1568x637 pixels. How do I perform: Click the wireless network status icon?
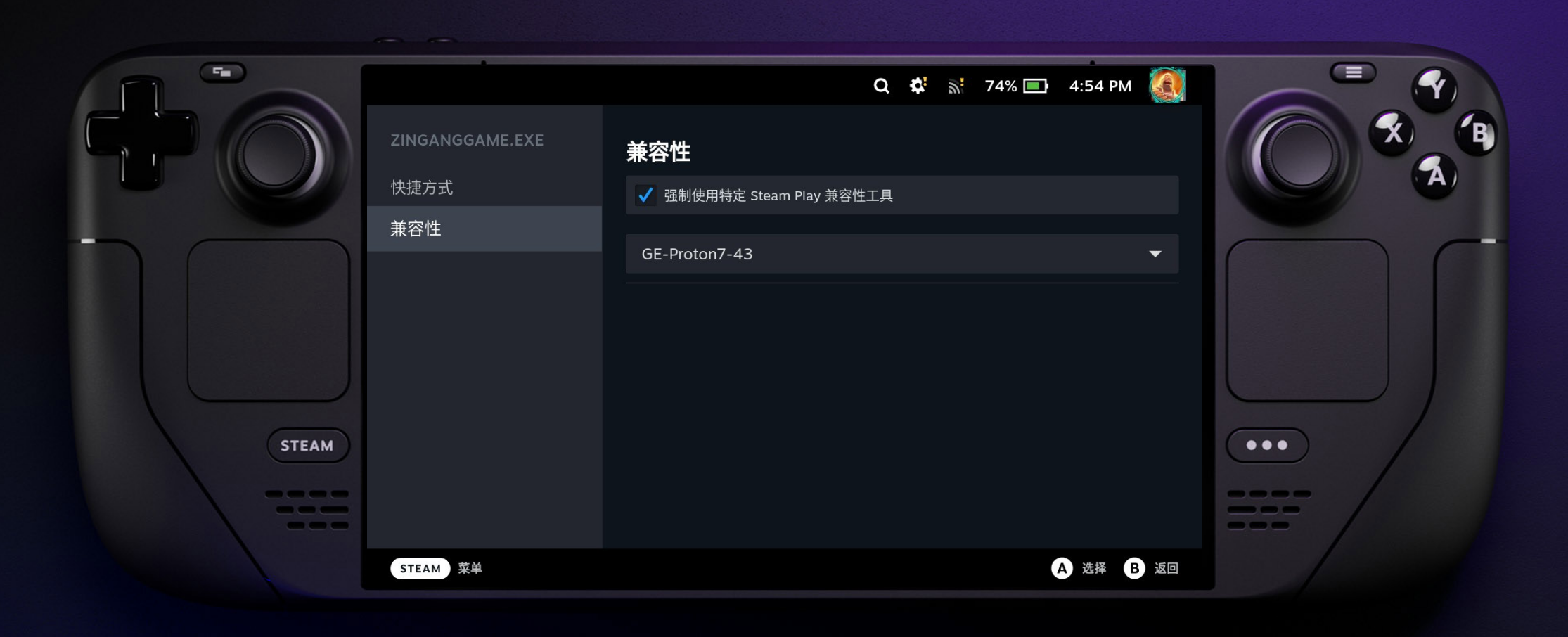955,86
